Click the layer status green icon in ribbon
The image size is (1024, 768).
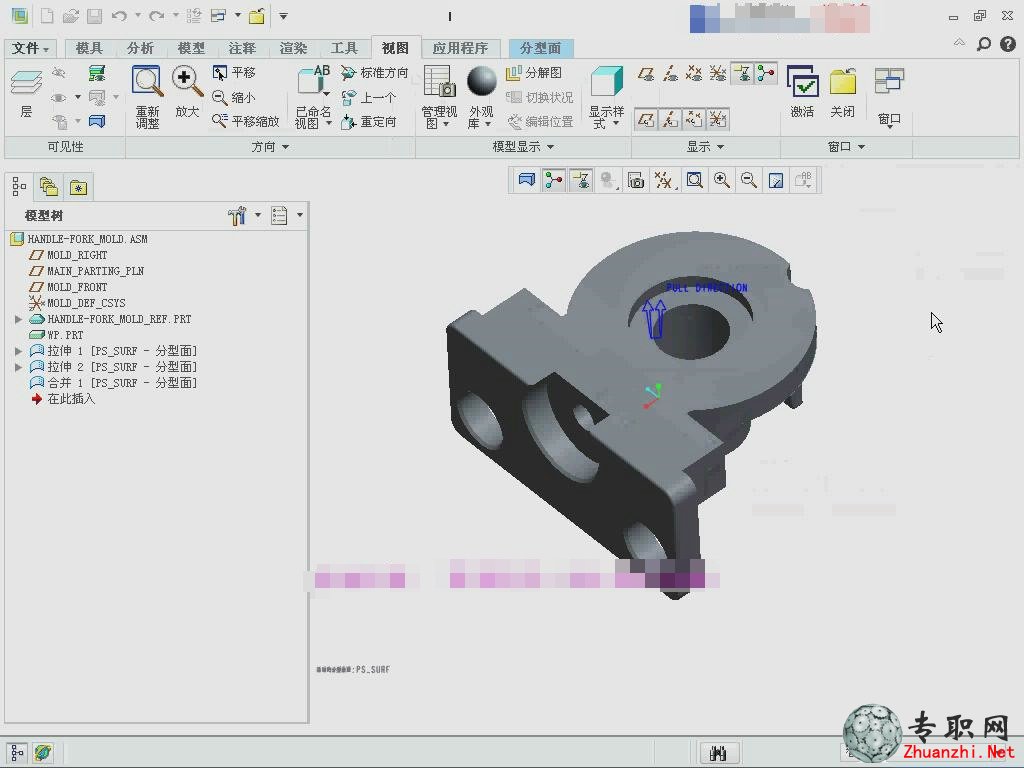97,72
